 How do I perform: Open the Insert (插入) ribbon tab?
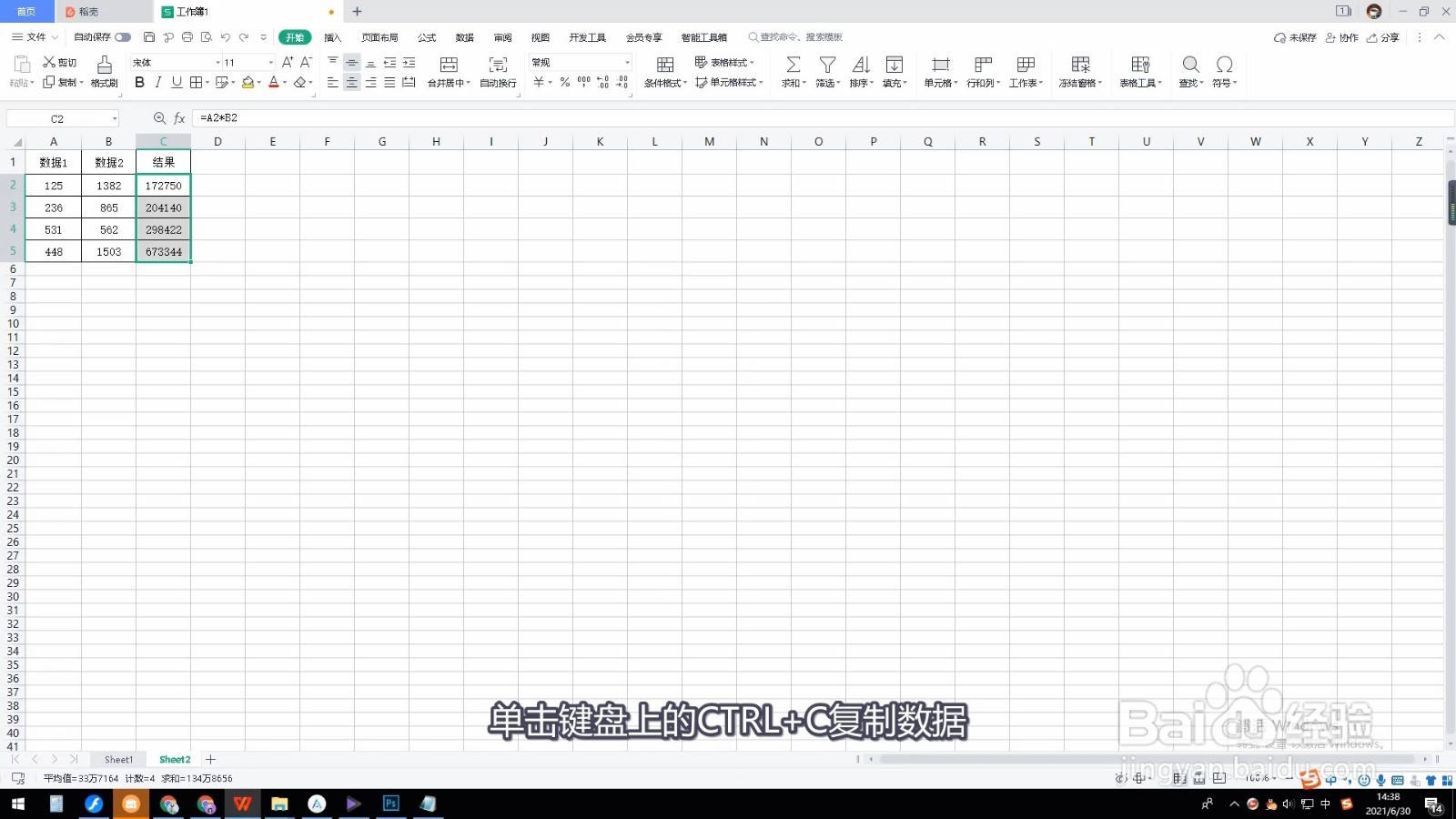(332, 37)
